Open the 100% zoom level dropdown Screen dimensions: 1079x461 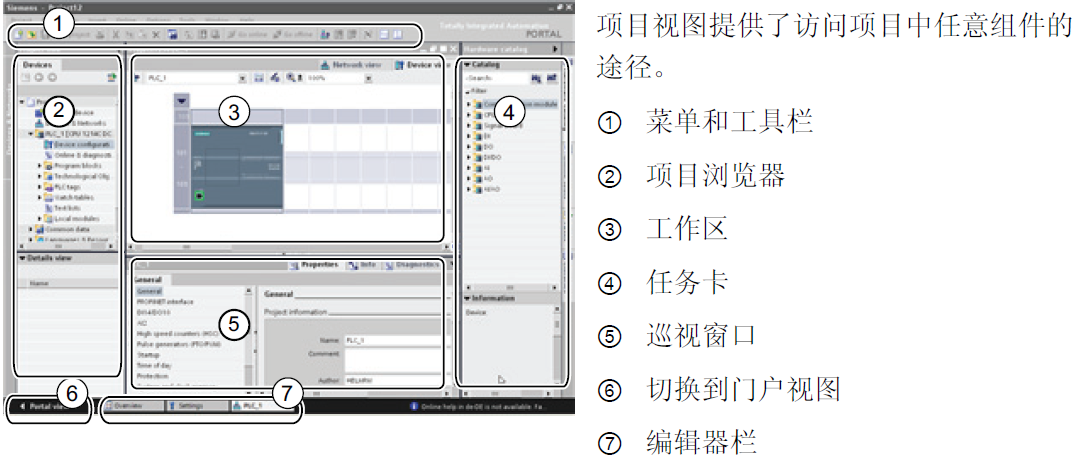367,78
